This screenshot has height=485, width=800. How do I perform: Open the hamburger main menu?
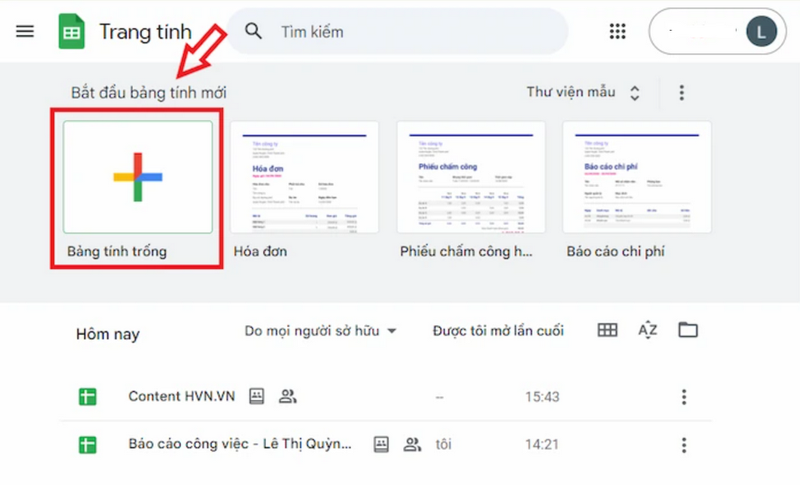pyautogui.click(x=25, y=32)
